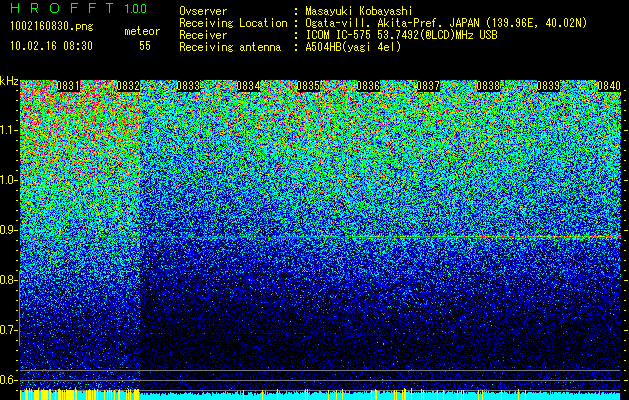Click the 0838 time marker
Screen dimensions: 629x400
coord(488,86)
